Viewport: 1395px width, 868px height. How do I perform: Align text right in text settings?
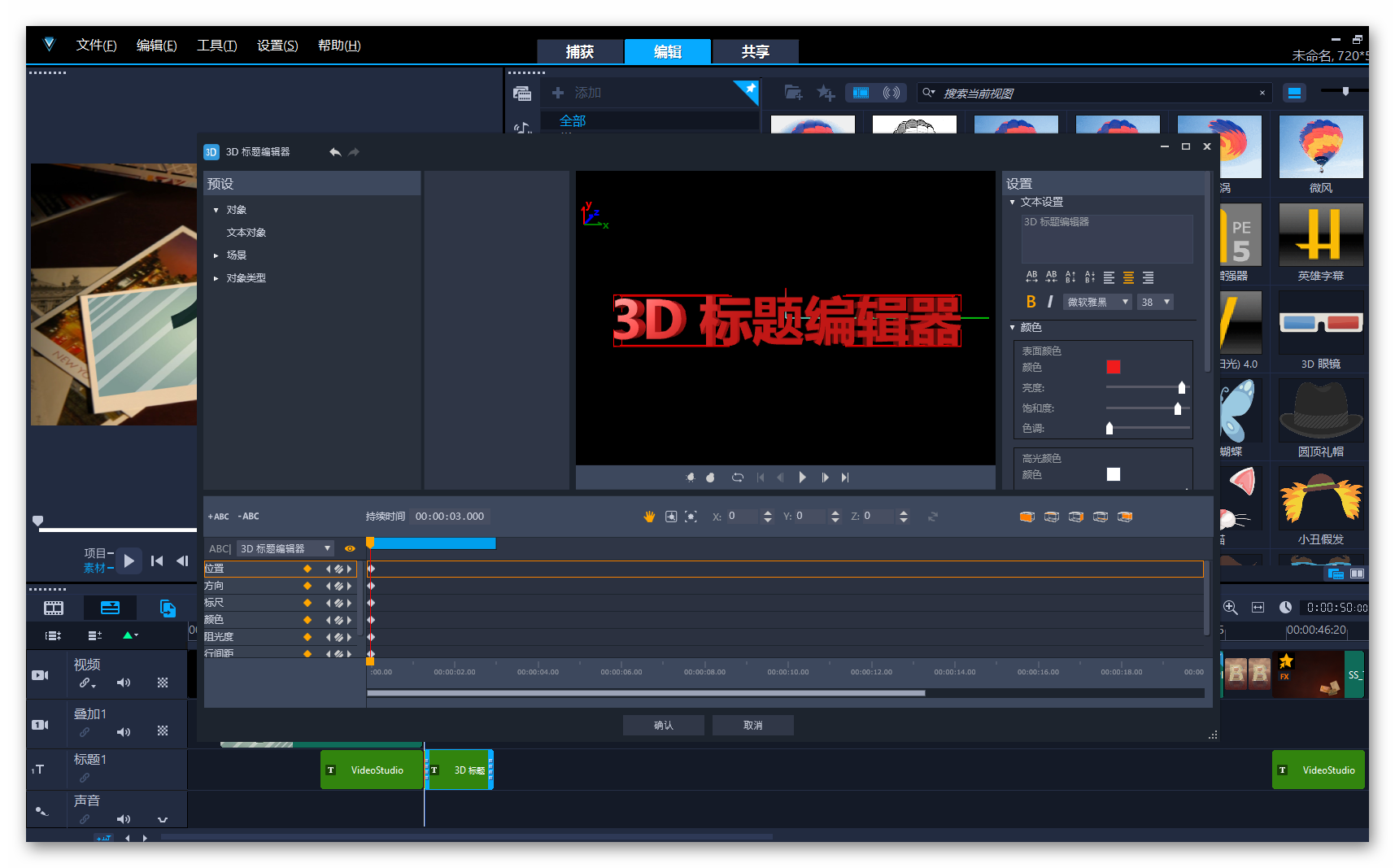point(1148,277)
